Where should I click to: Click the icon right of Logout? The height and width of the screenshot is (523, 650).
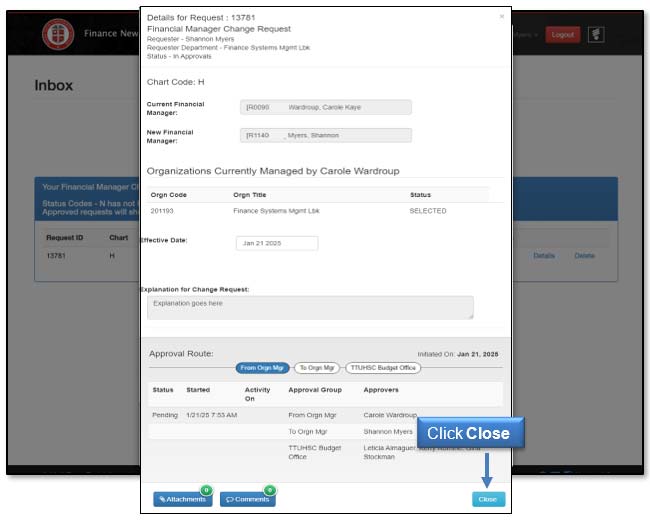point(596,34)
